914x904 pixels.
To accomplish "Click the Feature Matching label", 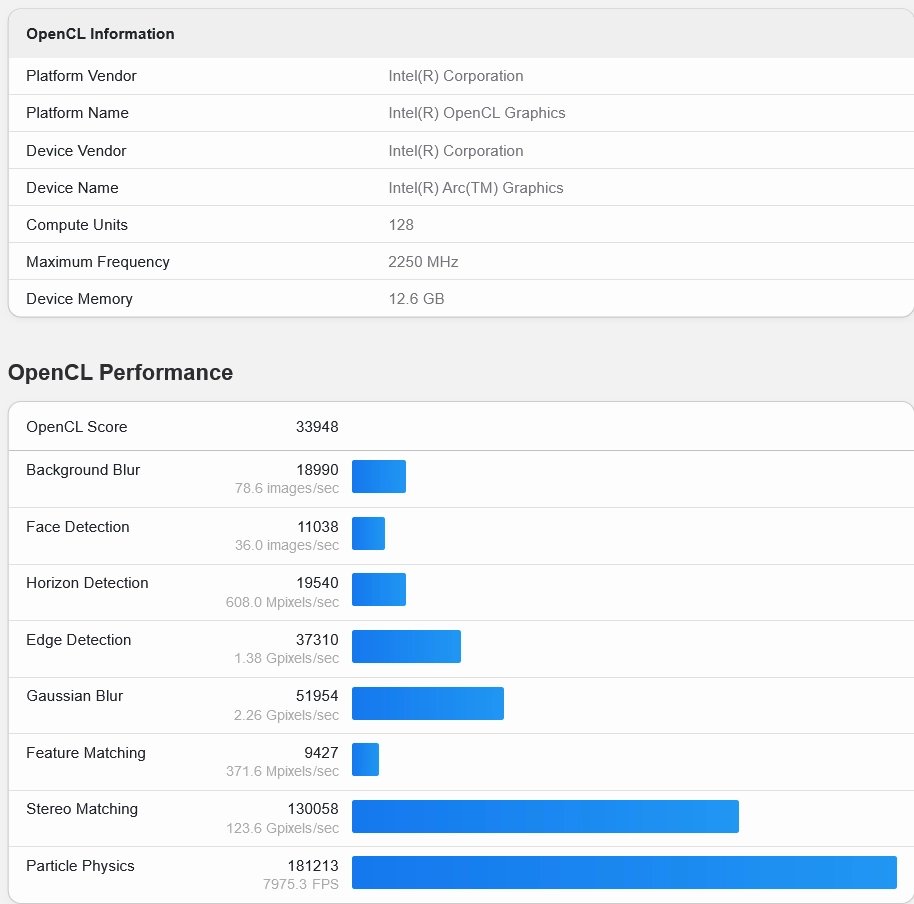I will click(x=86, y=753).
